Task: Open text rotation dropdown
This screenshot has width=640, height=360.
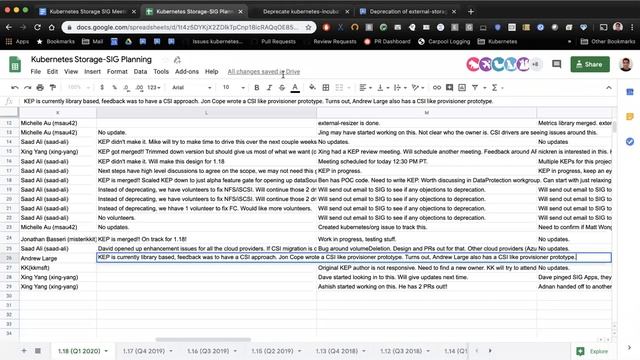Action: click(418, 87)
